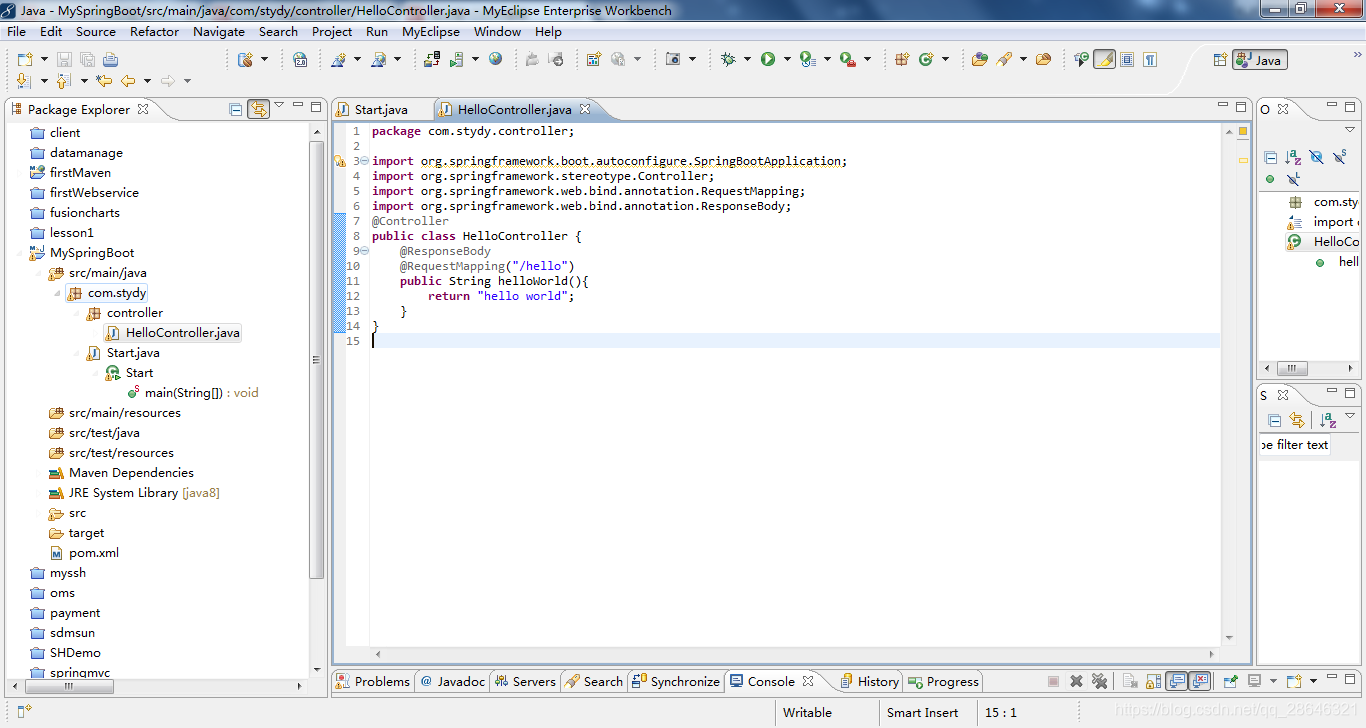1366x728 pixels.
Task: Click the New Java Class icon
Action: click(x=926, y=60)
